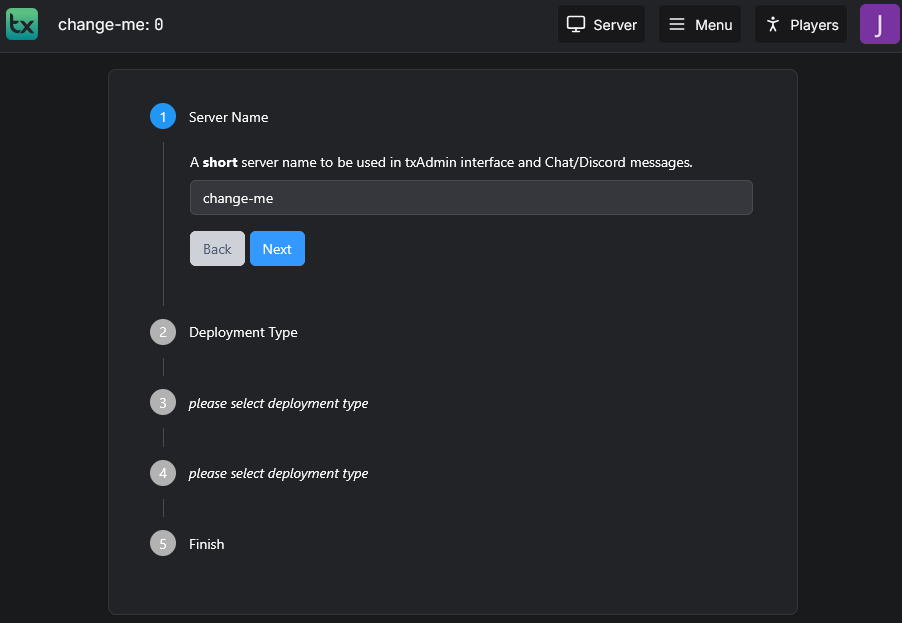Click the step 3 number circle
The height and width of the screenshot is (623, 902).
click(163, 403)
